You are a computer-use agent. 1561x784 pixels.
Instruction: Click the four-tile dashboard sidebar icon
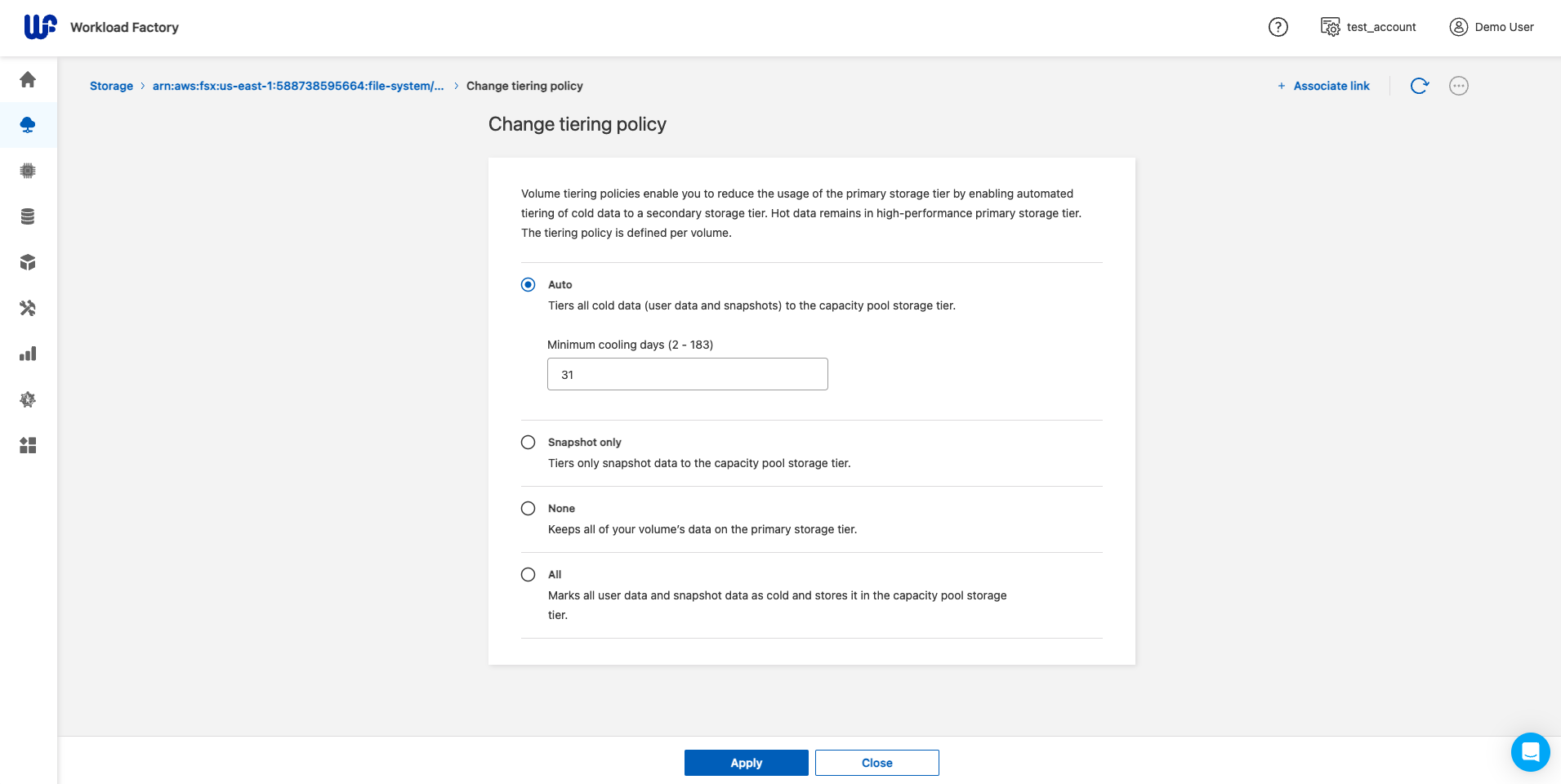[28, 445]
